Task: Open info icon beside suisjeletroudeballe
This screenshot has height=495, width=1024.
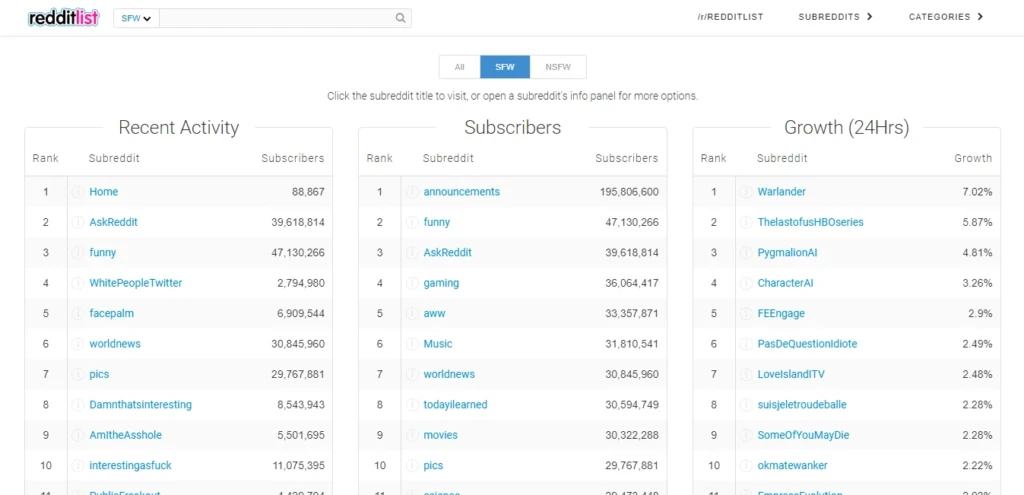Action: point(746,405)
